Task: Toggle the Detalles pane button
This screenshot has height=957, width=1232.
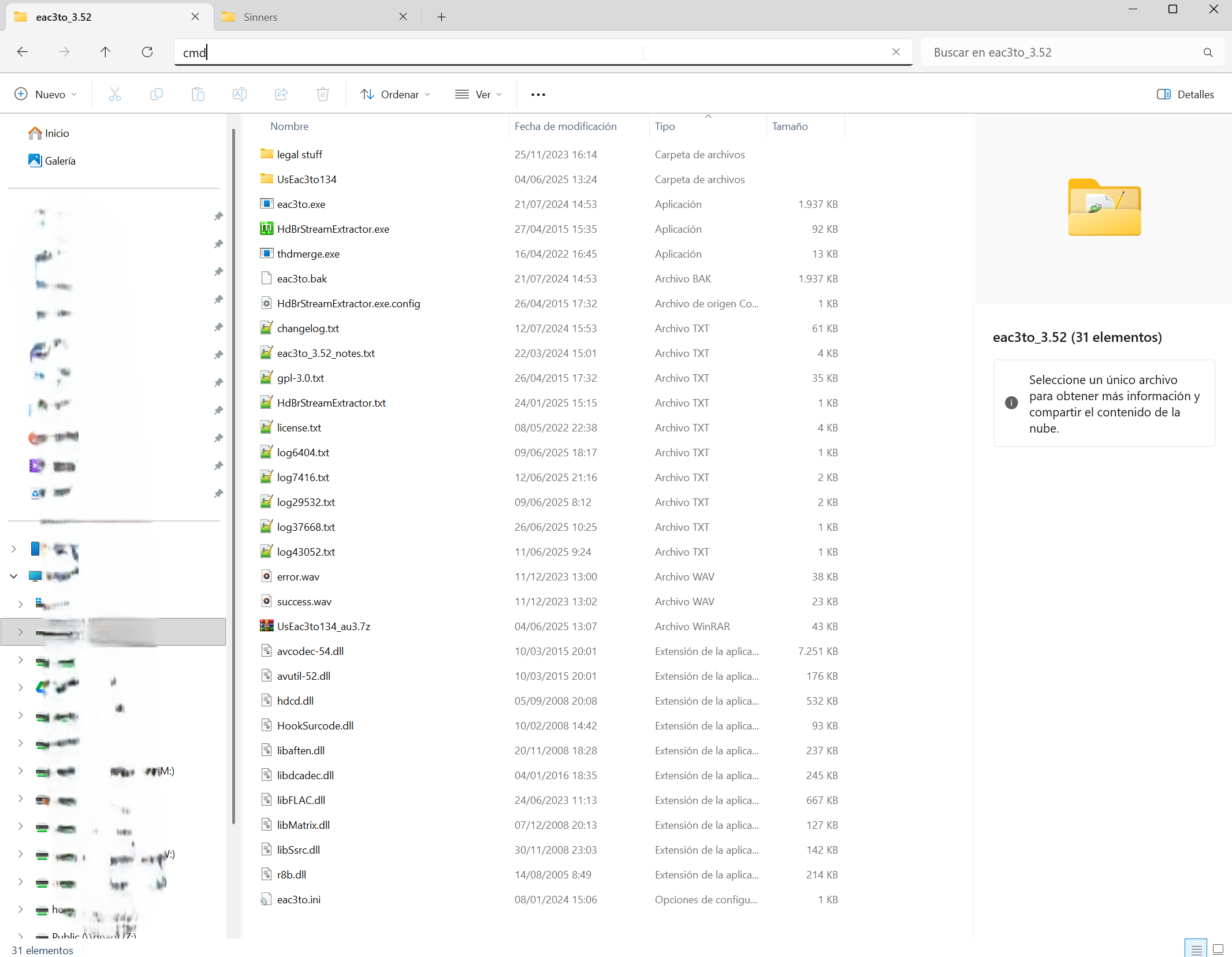Action: tap(1185, 95)
